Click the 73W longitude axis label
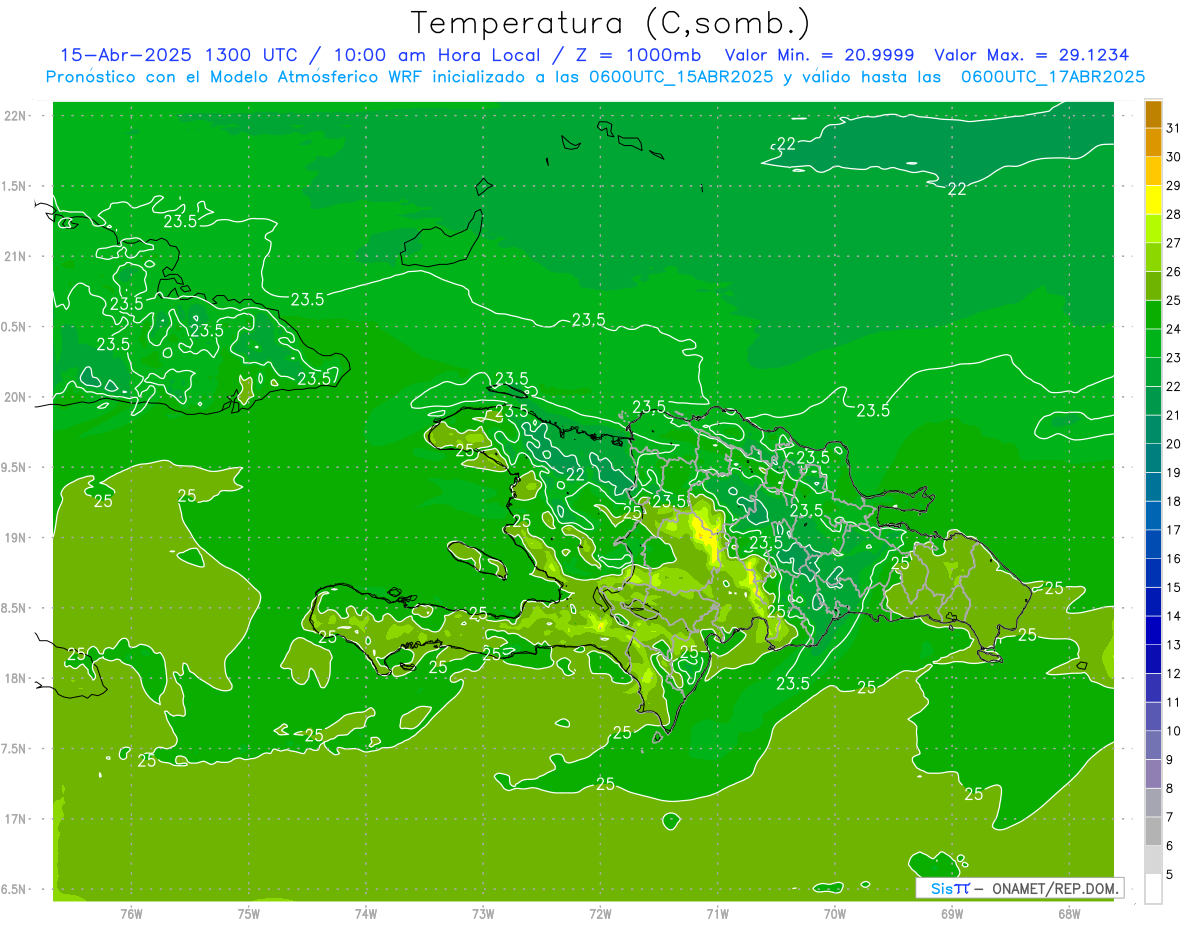Image resolution: width=1200 pixels, height=927 pixels. point(483,913)
